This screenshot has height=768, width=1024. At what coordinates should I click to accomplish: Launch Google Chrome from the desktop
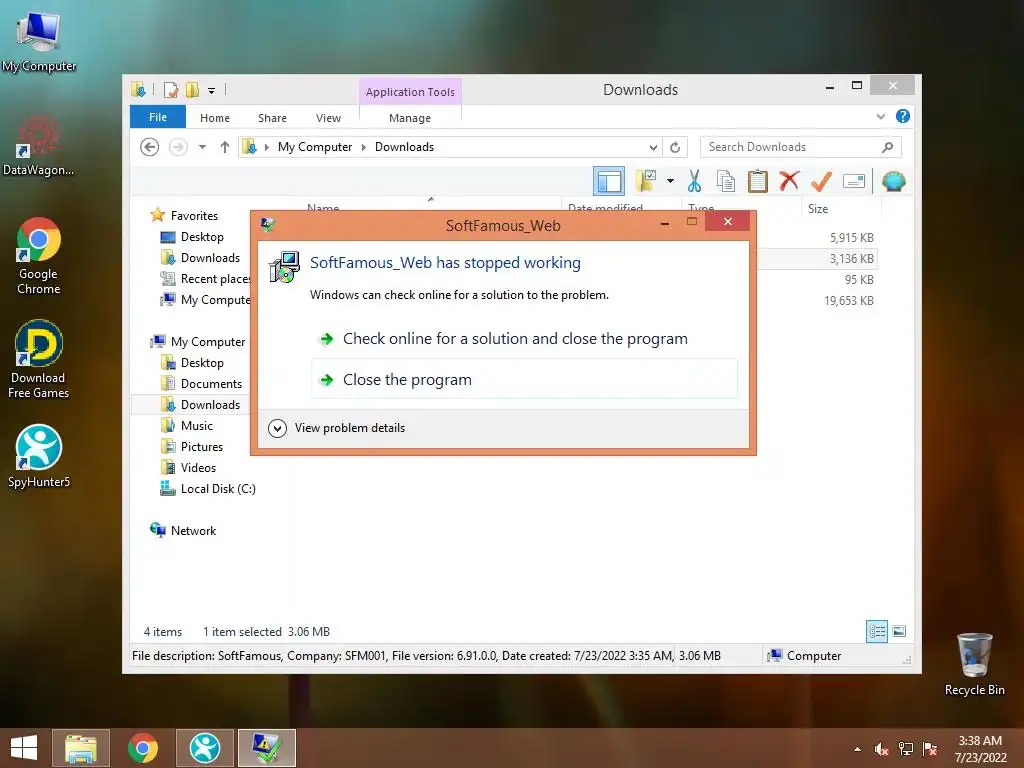pos(39,256)
